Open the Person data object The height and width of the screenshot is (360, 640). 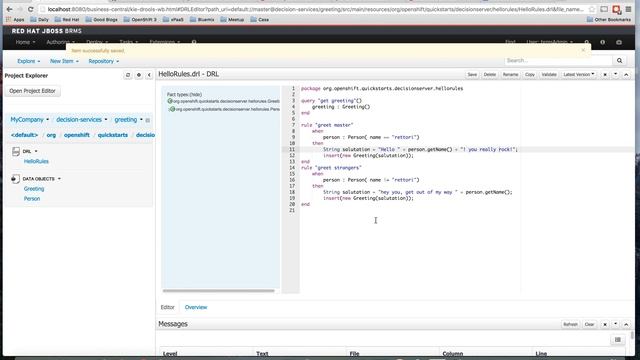32,198
